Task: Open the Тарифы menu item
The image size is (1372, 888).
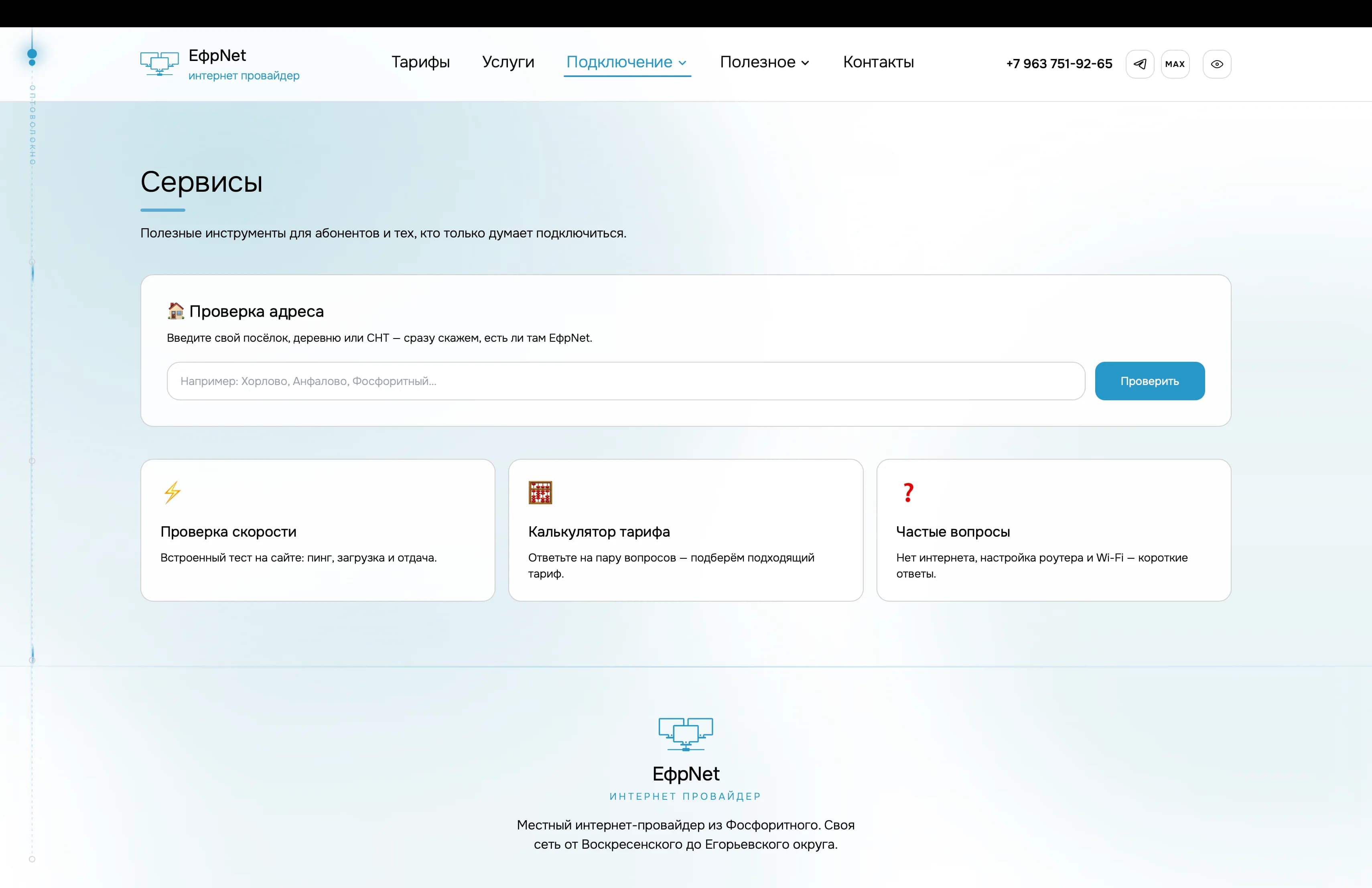Action: coord(421,62)
